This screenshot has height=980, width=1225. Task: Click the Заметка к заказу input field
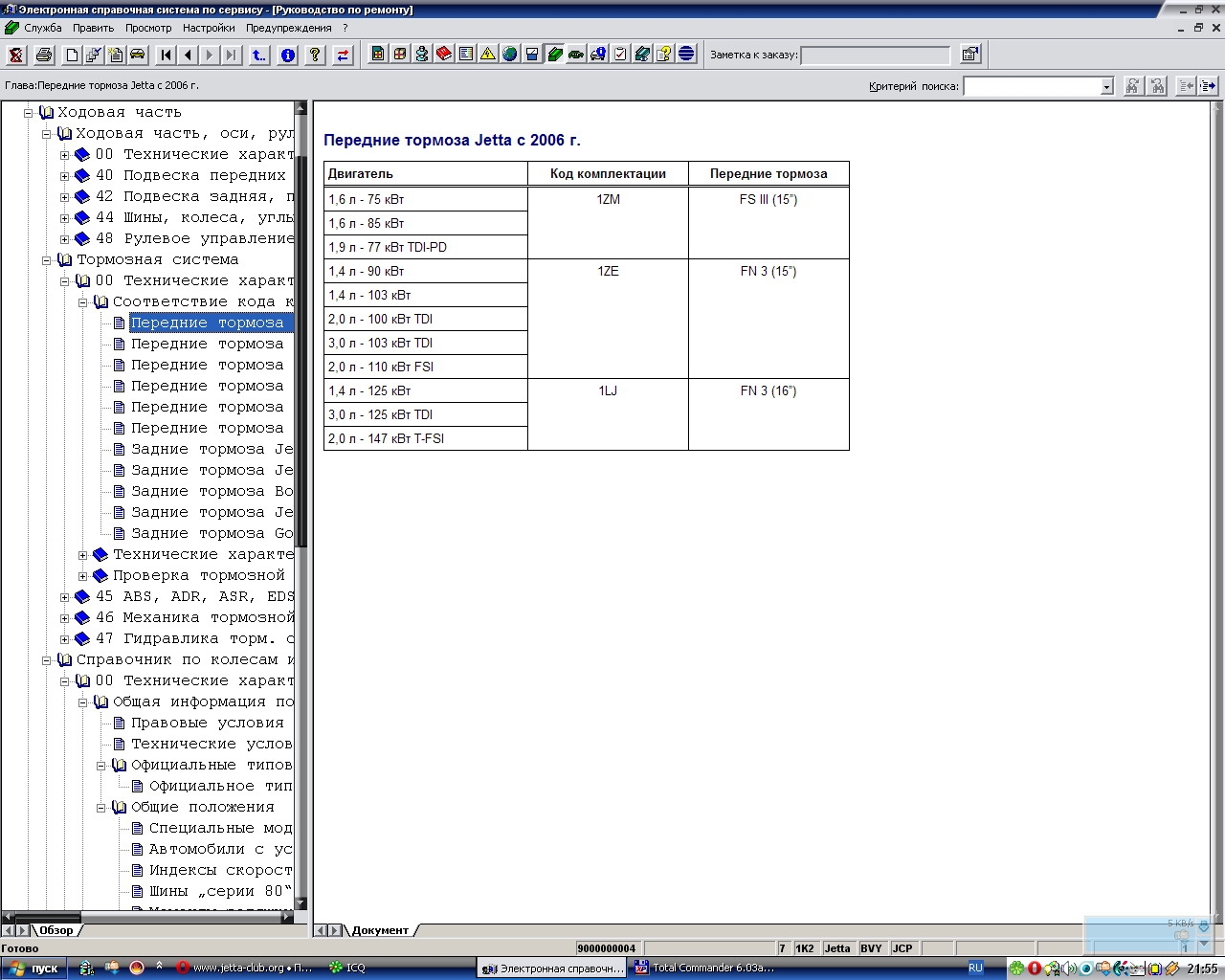(x=875, y=55)
